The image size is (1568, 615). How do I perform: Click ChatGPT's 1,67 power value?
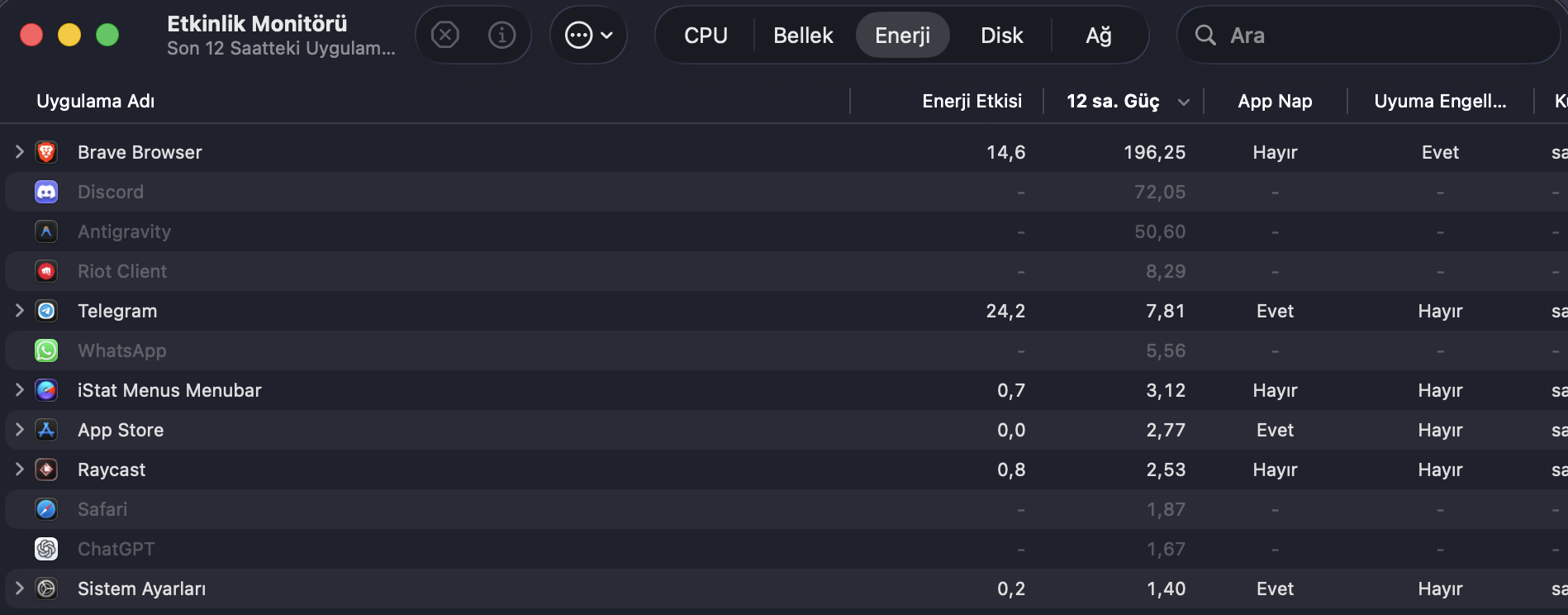[x=1166, y=549]
